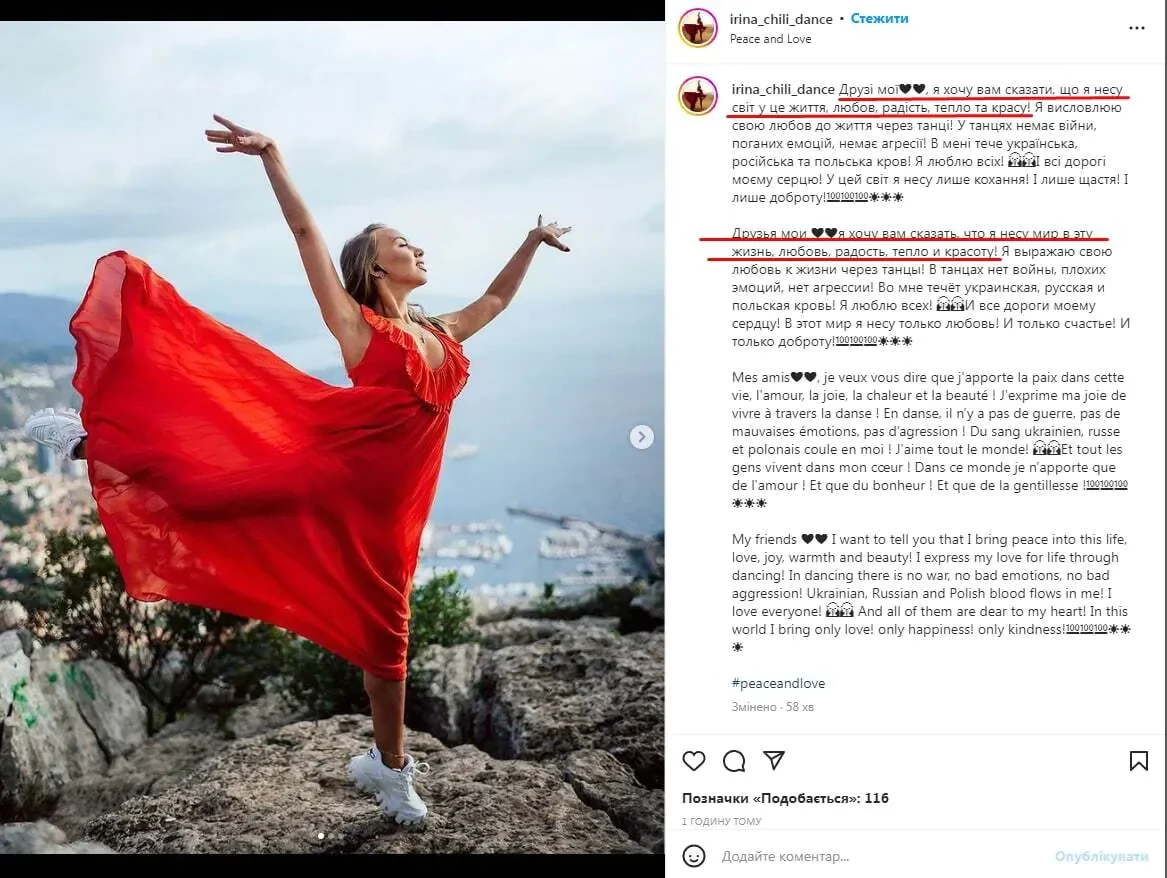Select the first carousel dot indicator
Viewport: 1167px width, 878px height.
[322, 836]
